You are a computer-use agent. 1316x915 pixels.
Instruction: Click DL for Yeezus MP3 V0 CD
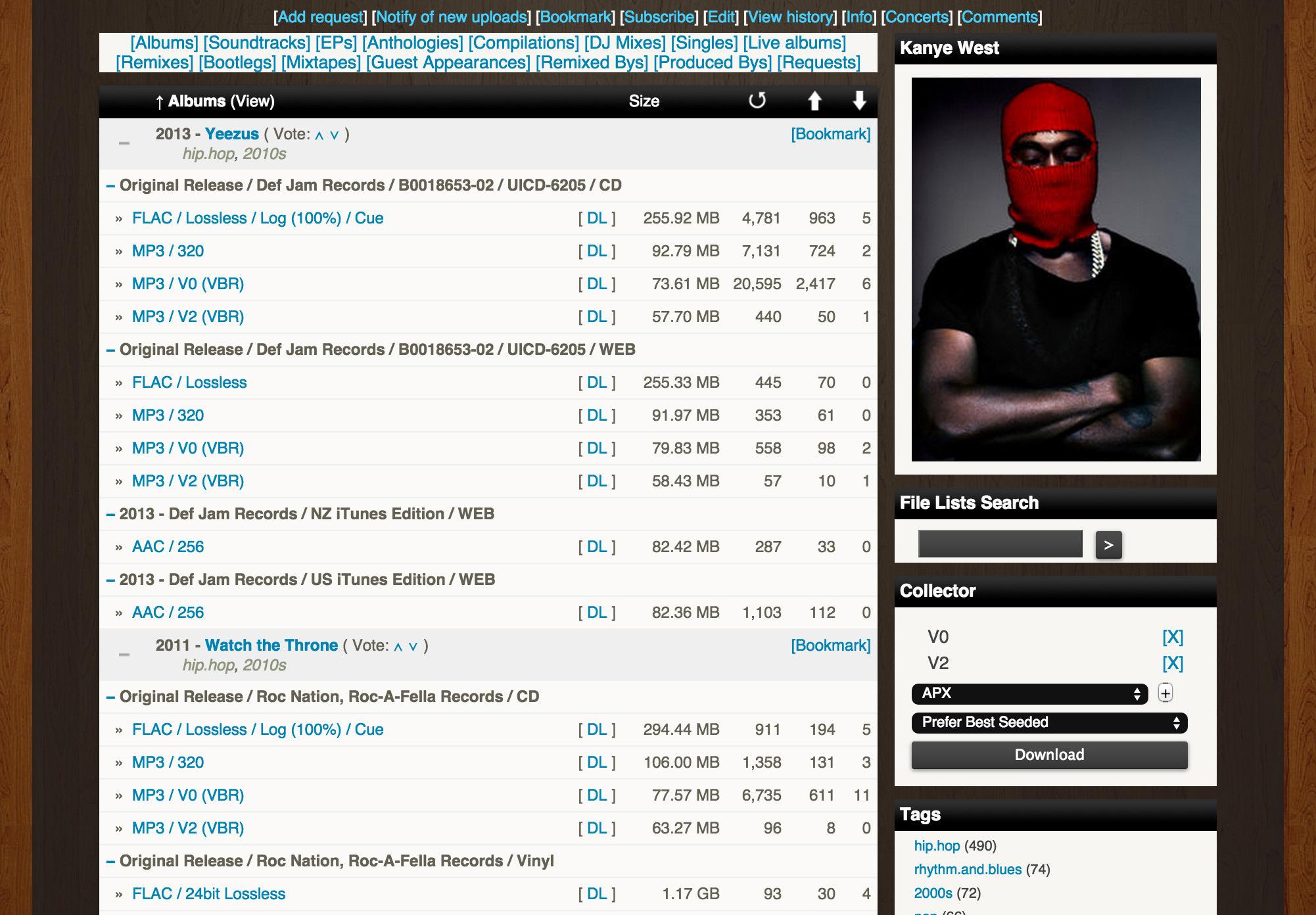[597, 284]
